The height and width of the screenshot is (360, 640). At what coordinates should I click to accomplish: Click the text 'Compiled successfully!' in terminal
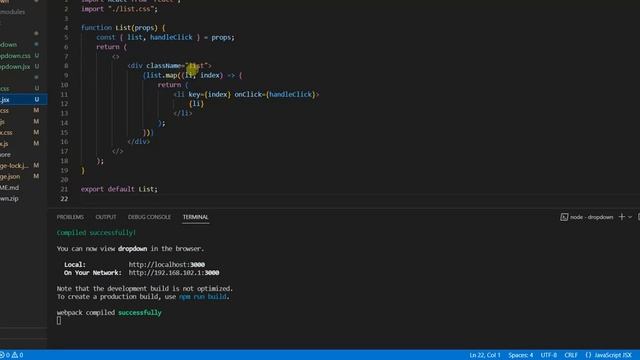[x=96, y=233]
